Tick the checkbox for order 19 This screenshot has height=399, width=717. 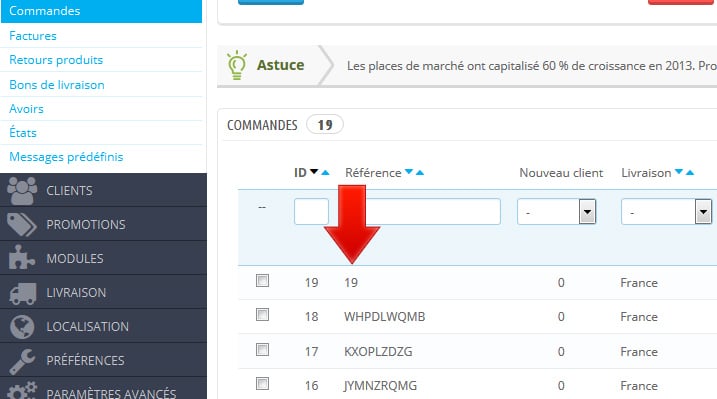point(262,280)
